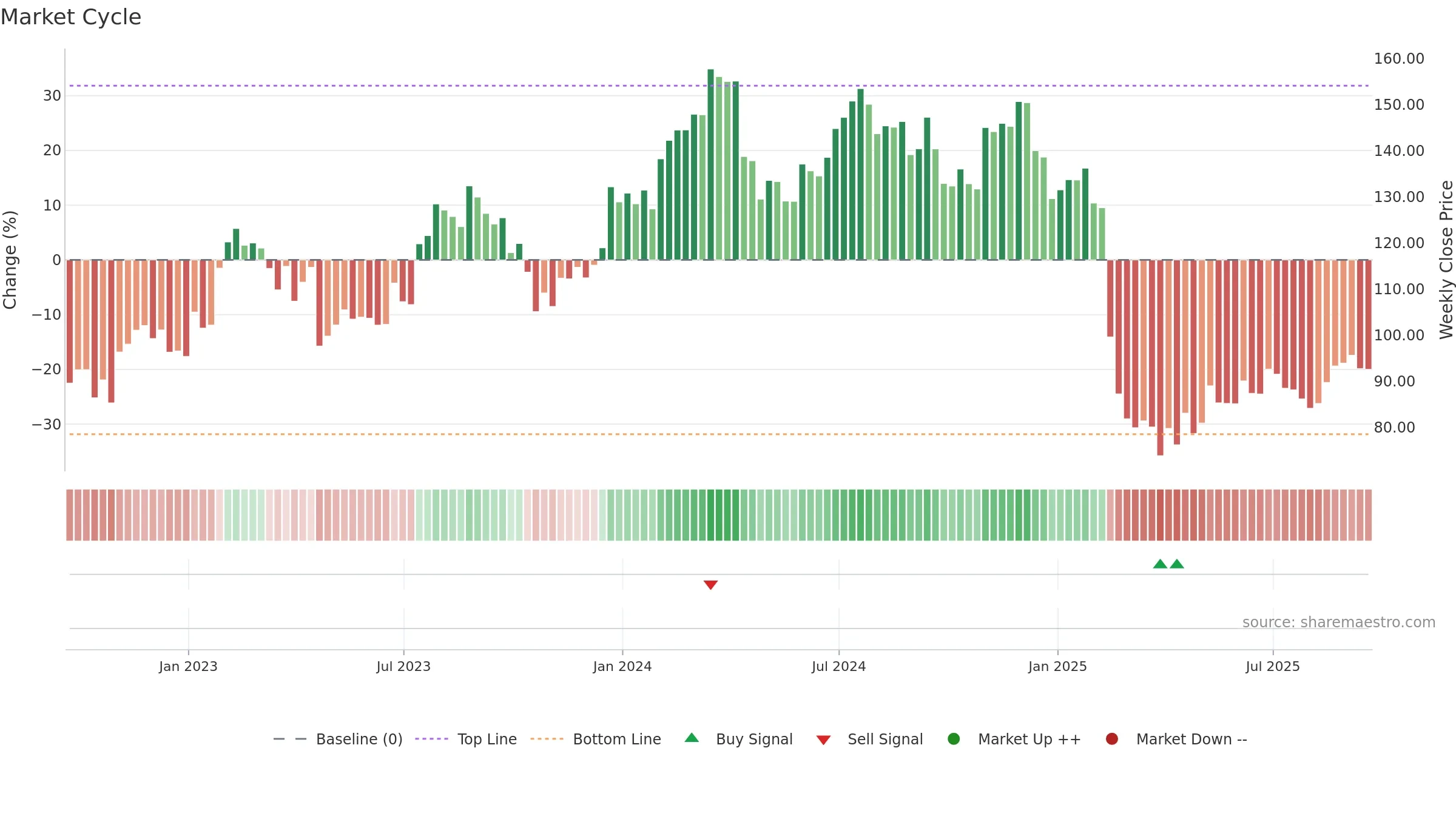Click the purple dotted Top Line
The width and height of the screenshot is (1456, 819).
719,86
